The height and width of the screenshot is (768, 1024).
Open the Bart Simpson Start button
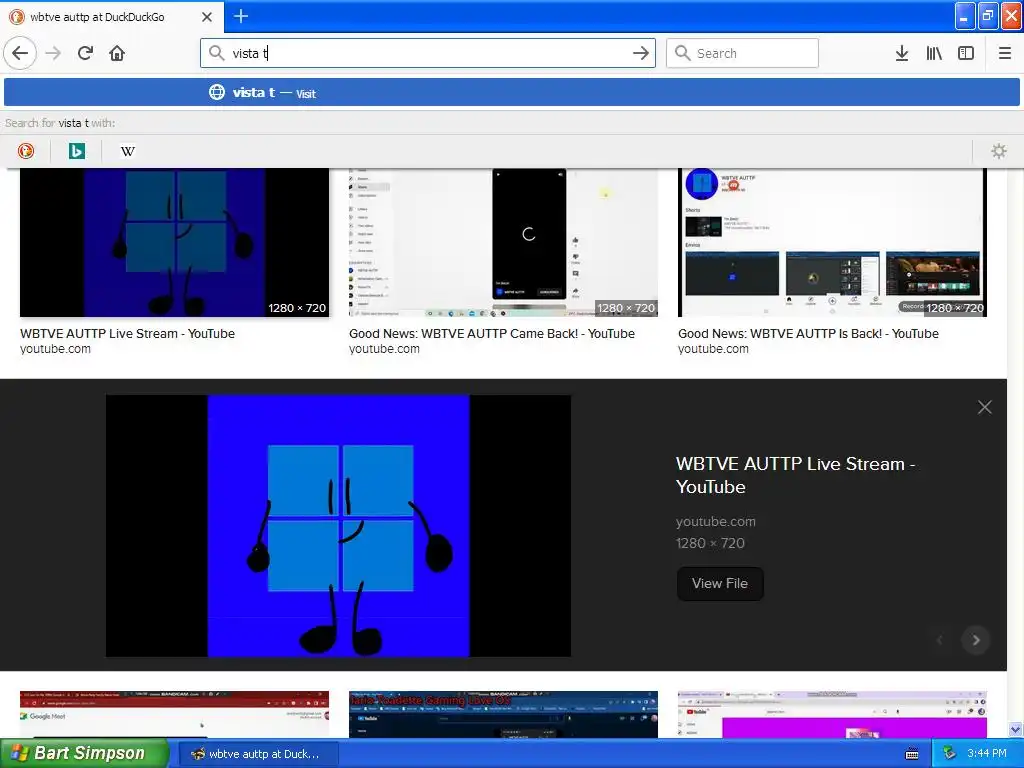click(x=84, y=753)
